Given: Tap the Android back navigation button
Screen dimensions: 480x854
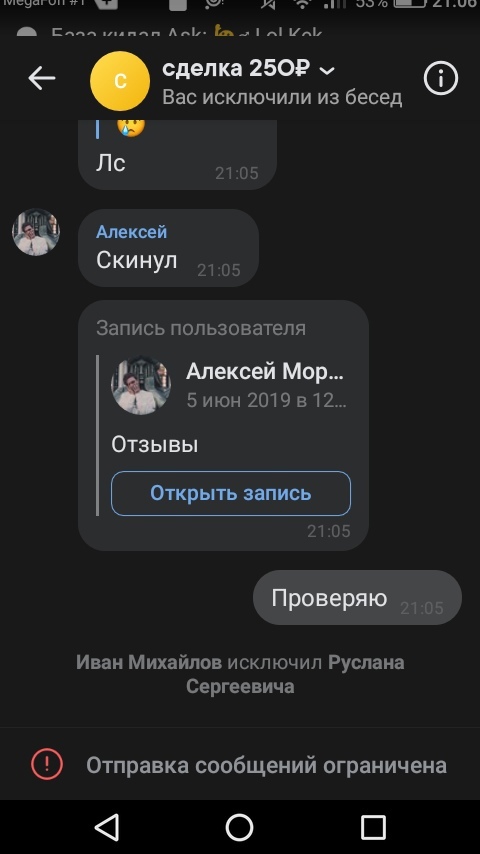Looking at the screenshot, I should point(107,828).
